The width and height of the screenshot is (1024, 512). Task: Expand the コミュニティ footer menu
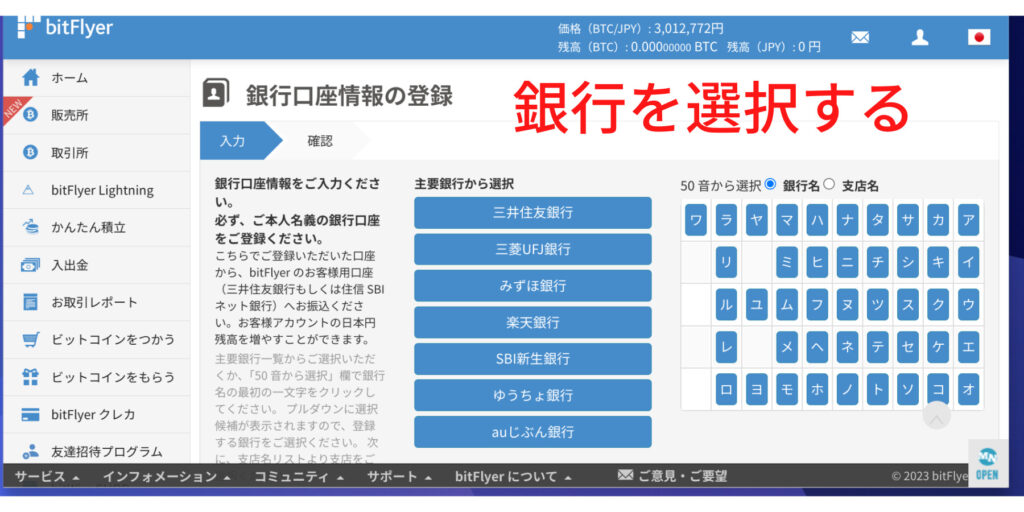coord(299,477)
